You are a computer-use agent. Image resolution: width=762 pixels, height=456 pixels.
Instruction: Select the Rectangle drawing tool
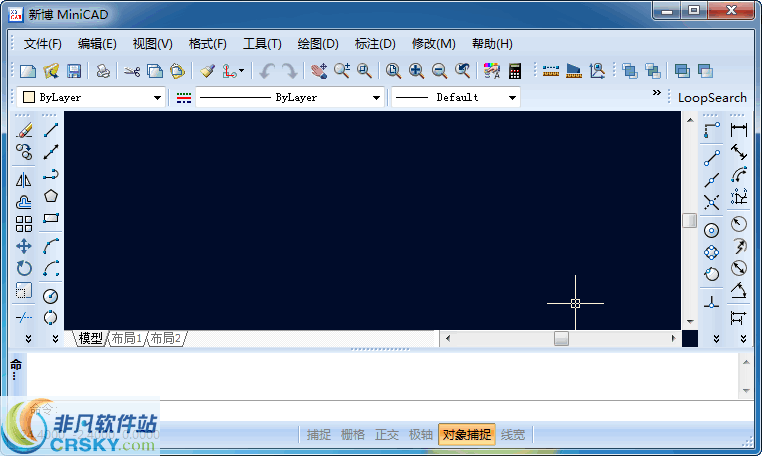pyautogui.click(x=51, y=218)
